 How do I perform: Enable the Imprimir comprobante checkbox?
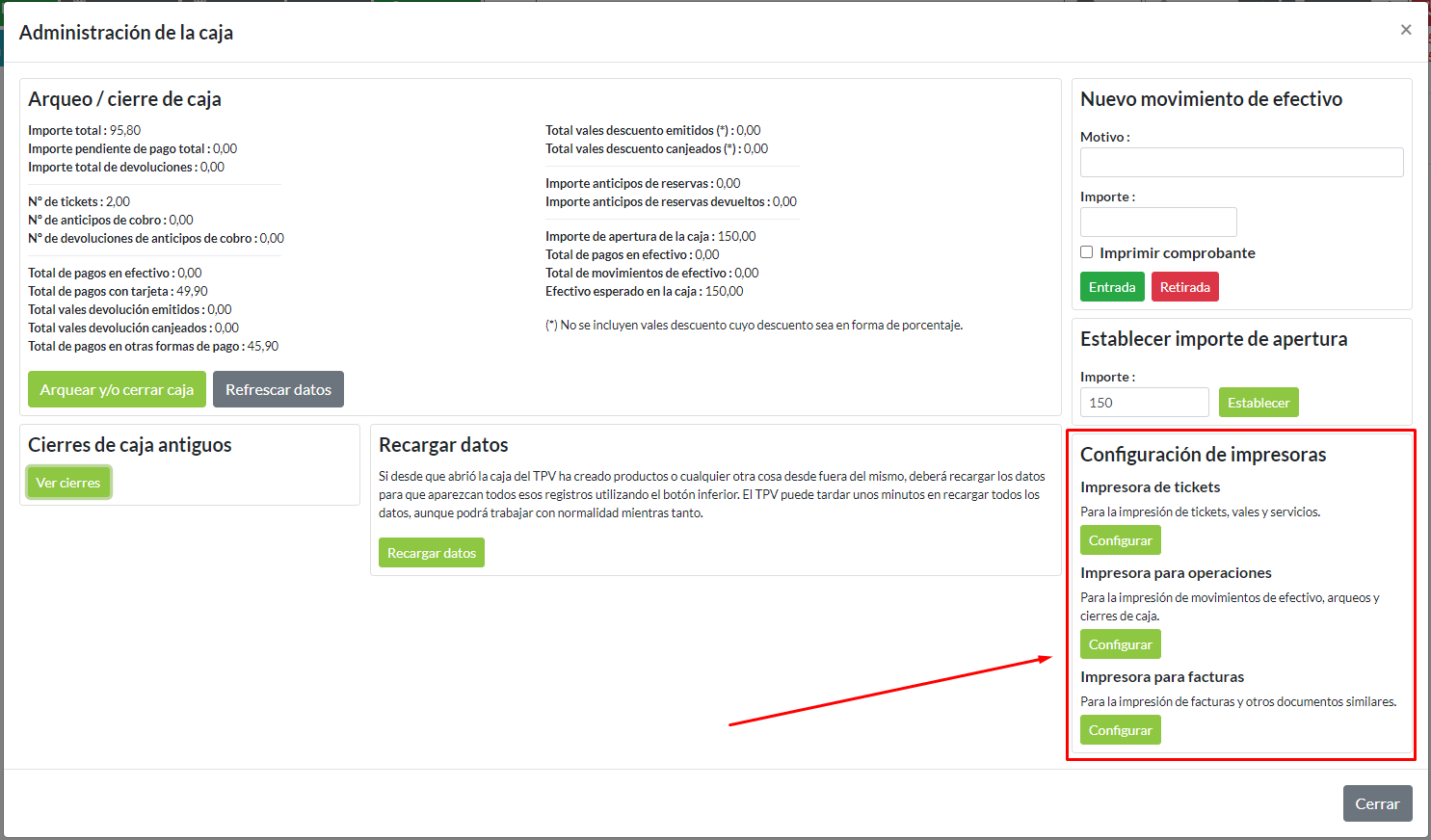point(1087,252)
